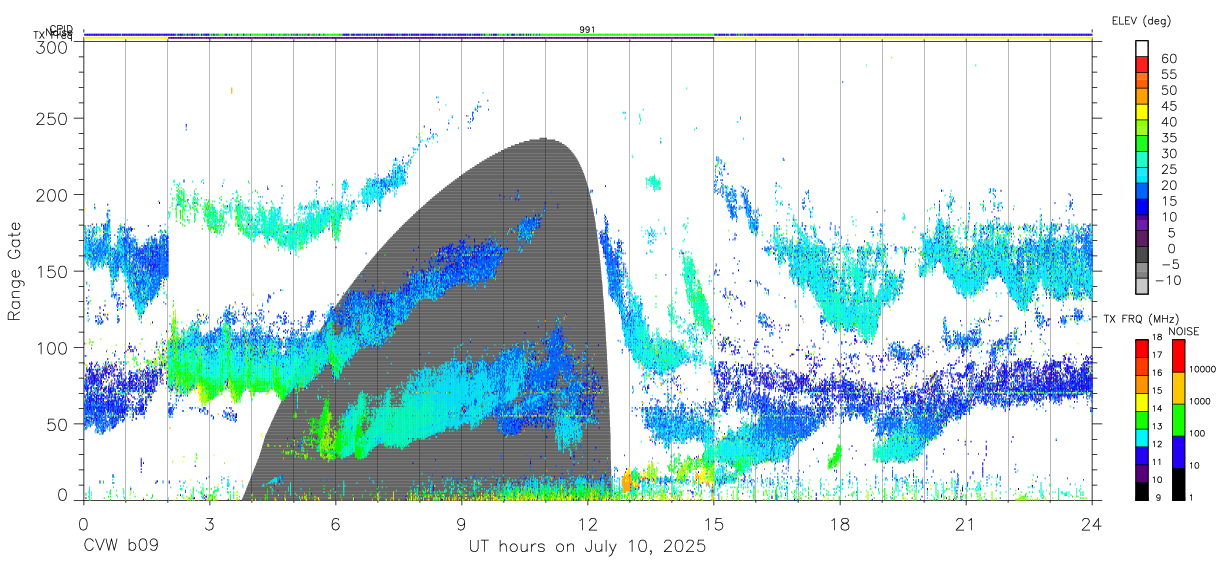Click the 'ELEV (deg)' legend title
Image resolution: width=1228 pixels, height=567 pixels.
1141,20
